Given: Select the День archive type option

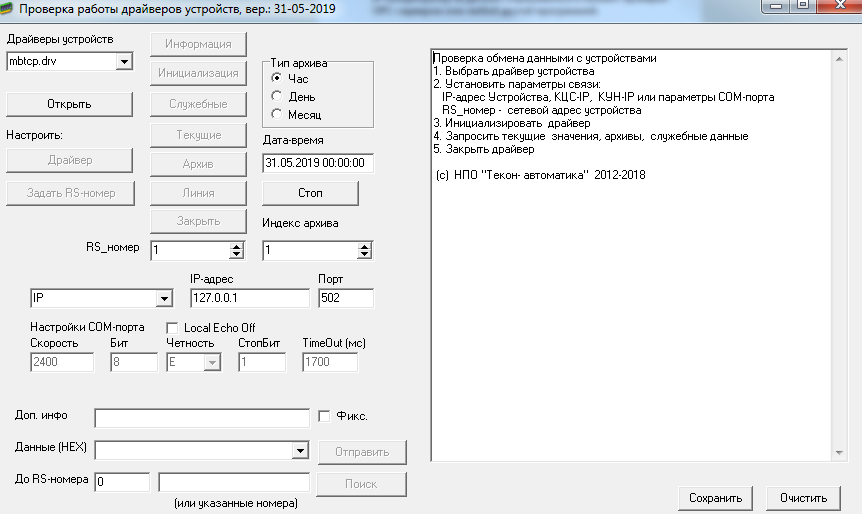Looking at the screenshot, I should tap(277, 97).
